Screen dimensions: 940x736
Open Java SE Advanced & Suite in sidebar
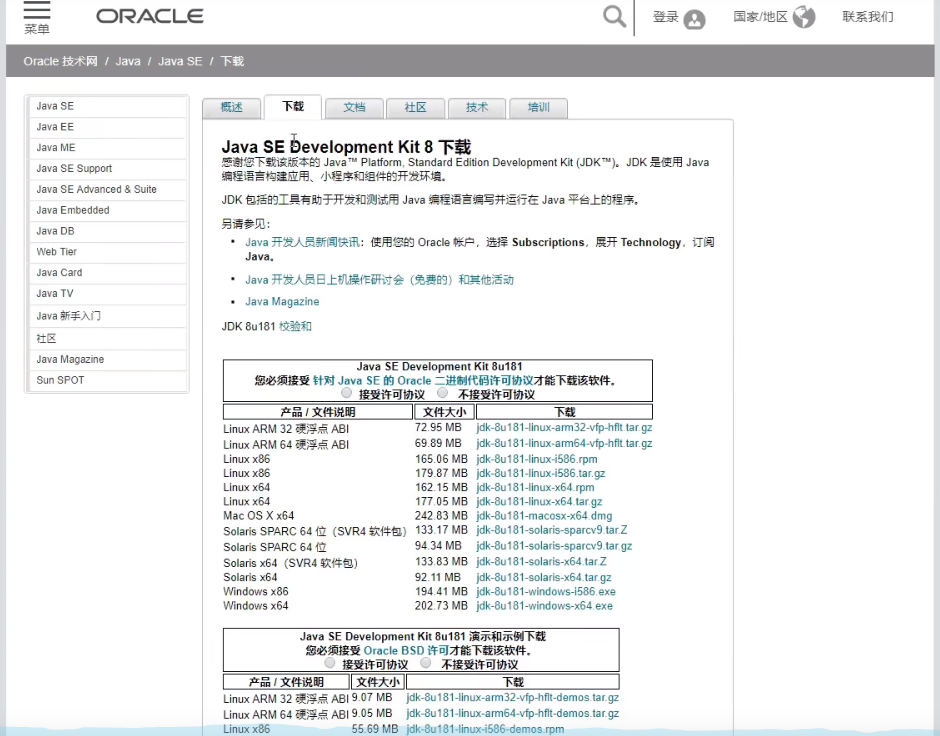(108, 189)
